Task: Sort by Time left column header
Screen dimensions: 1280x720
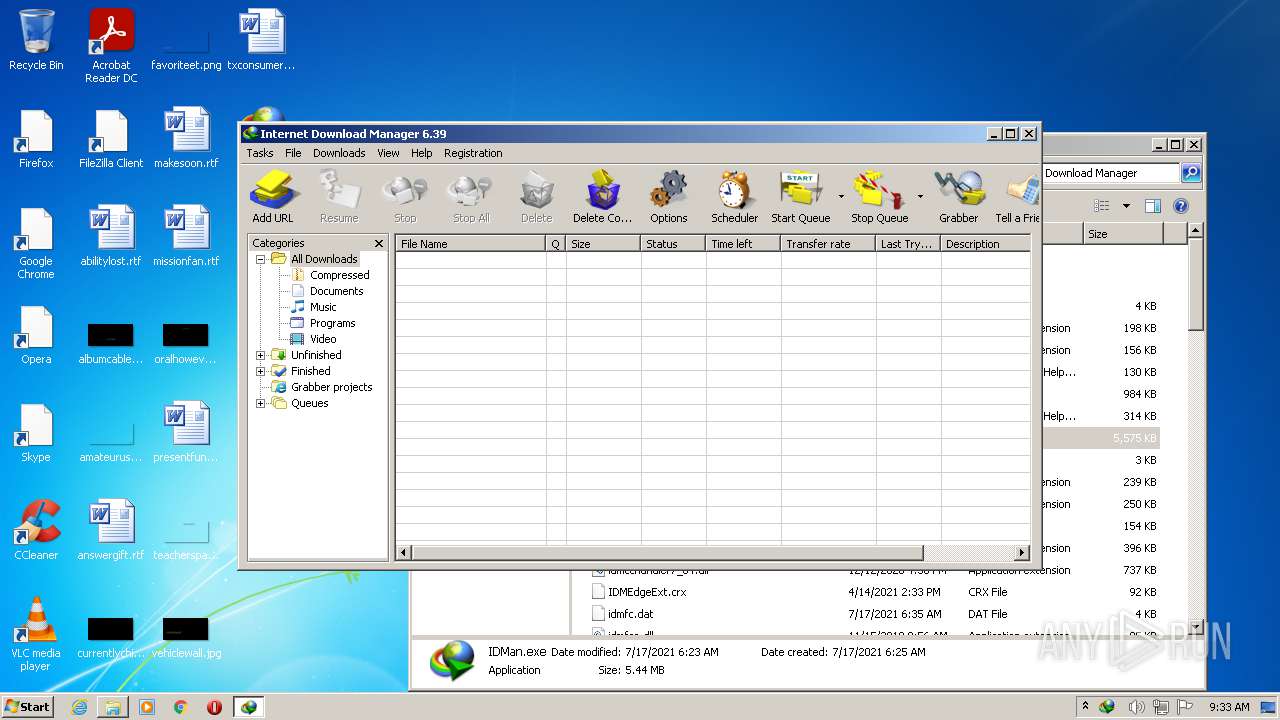Action: [743, 244]
